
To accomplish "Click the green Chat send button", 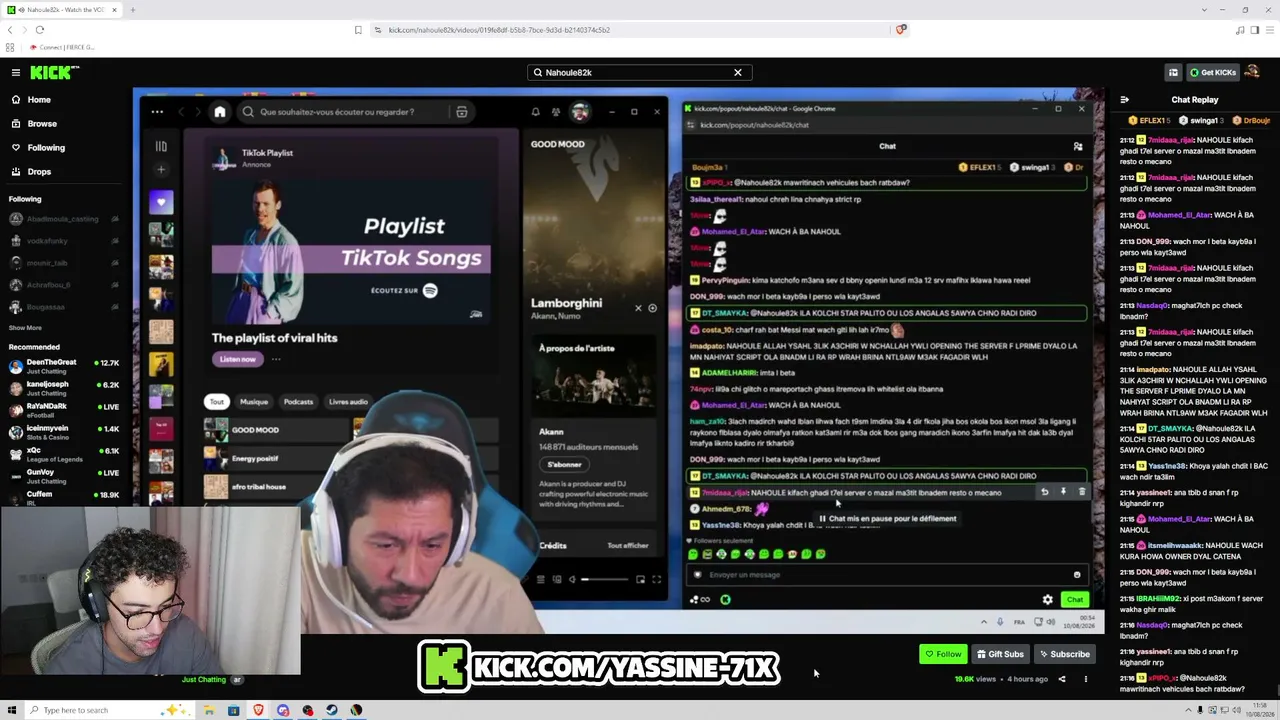I will pos(1075,600).
